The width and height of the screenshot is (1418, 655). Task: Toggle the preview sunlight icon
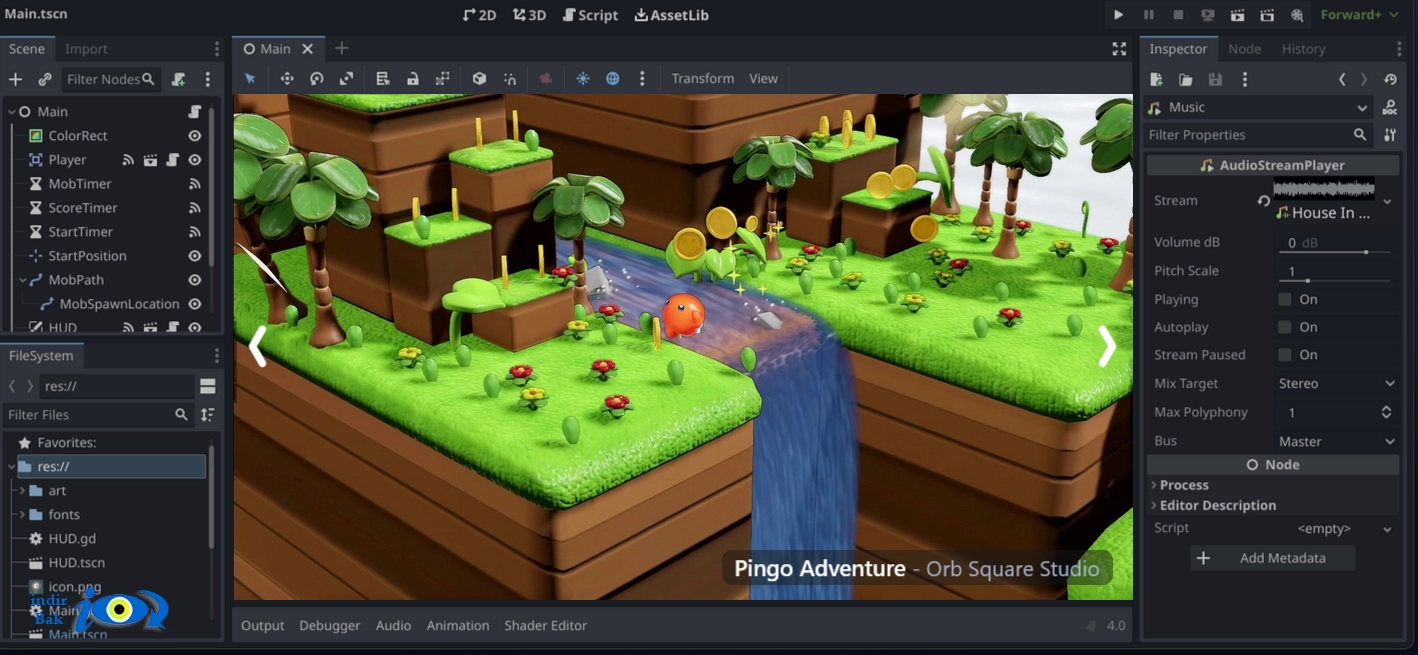click(x=583, y=78)
